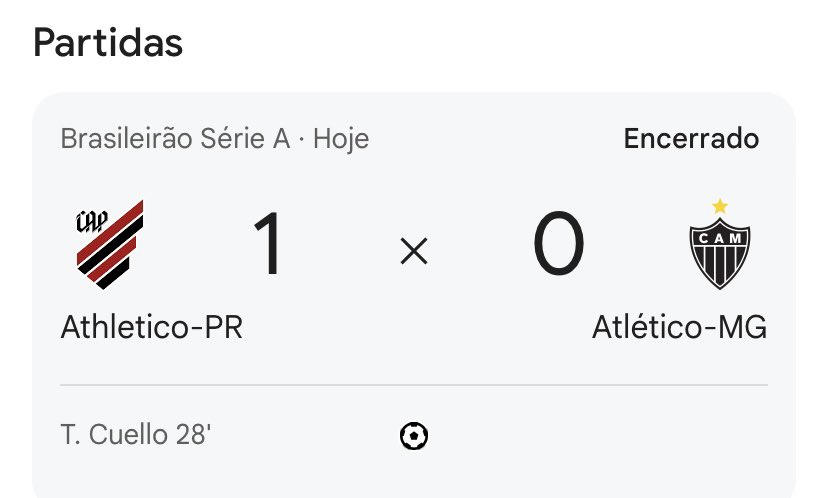This screenshot has width=828, height=498.
Task: Click the Encerrado match status
Action: pyautogui.click(x=691, y=138)
